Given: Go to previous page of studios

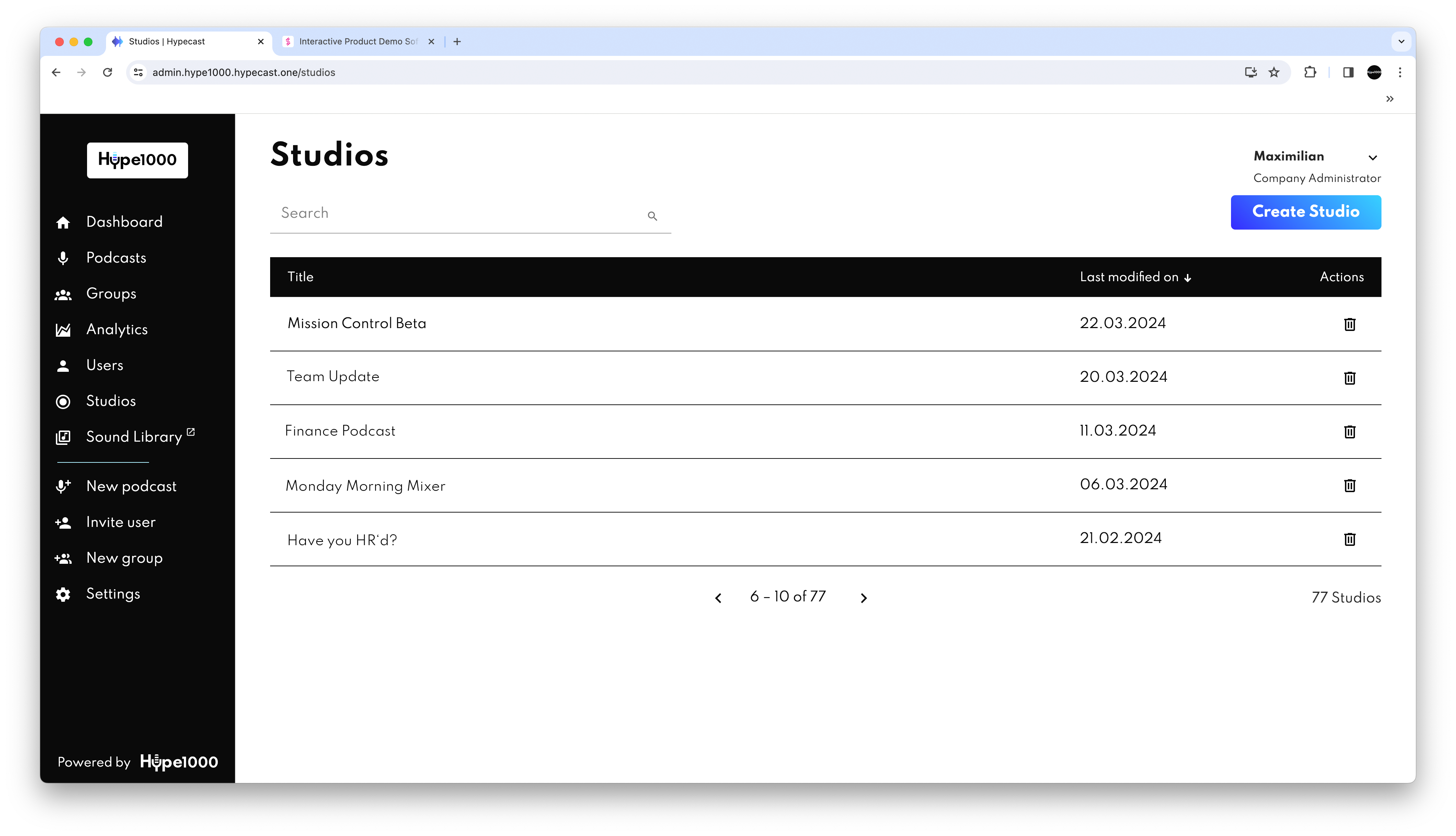Looking at the screenshot, I should click(718, 598).
